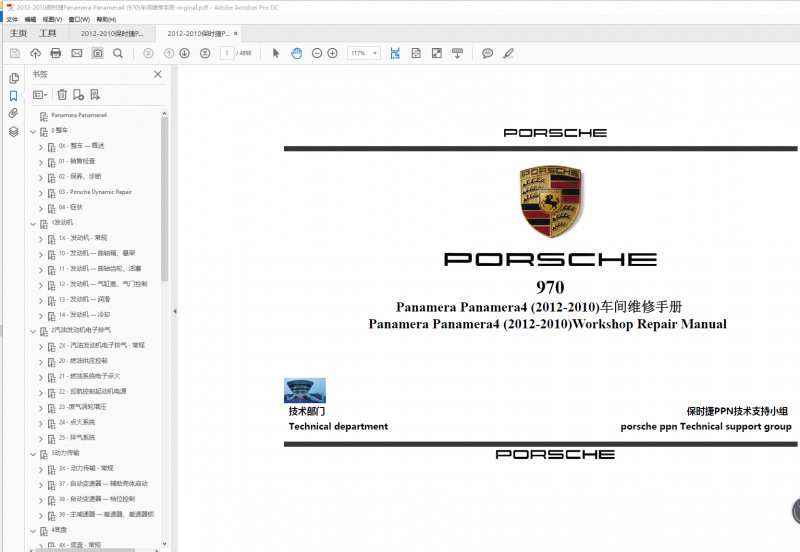Add a new bookmark icon
The image size is (800, 552).
pos(79,94)
